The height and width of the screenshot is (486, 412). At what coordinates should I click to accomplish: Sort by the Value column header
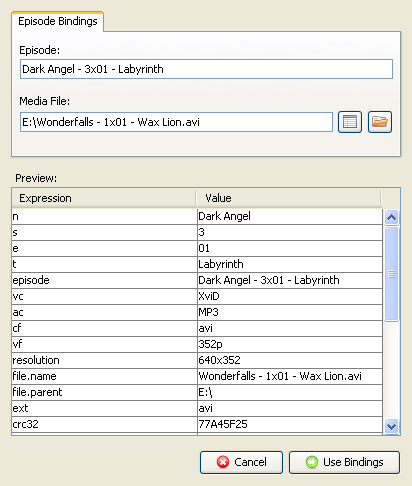tap(288, 198)
